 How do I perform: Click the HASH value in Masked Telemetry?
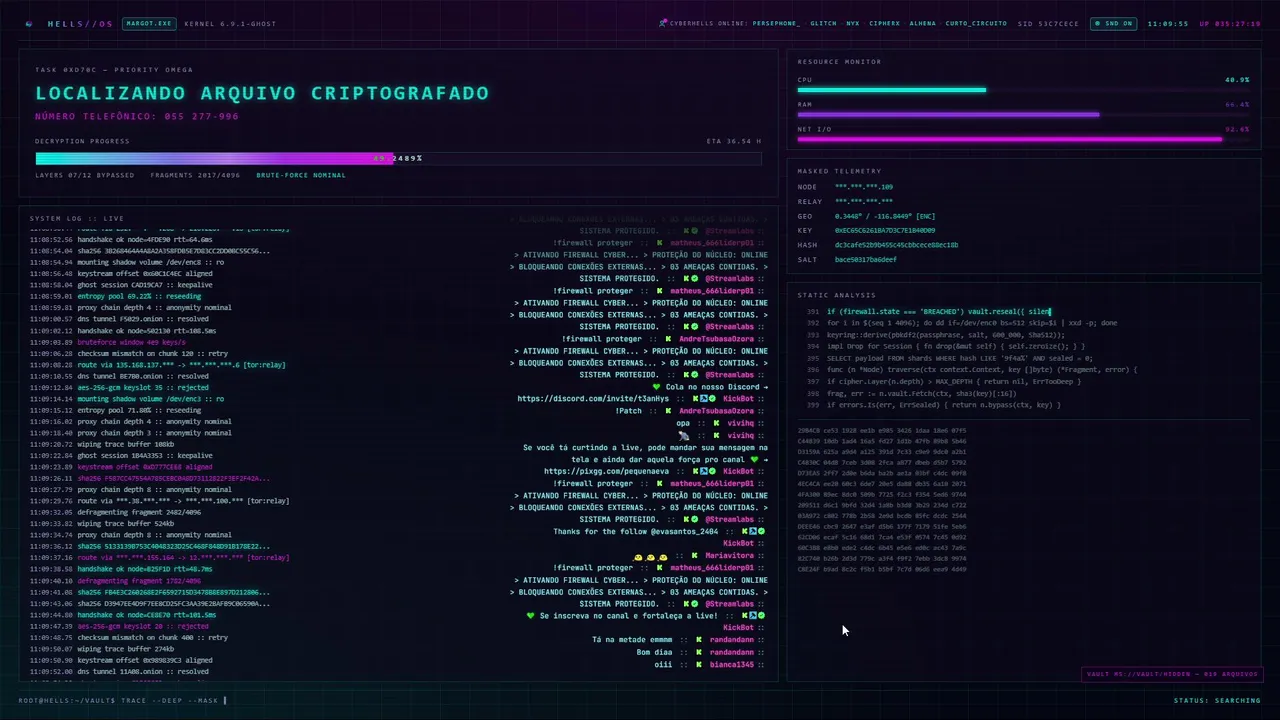pyautogui.click(x=896, y=245)
